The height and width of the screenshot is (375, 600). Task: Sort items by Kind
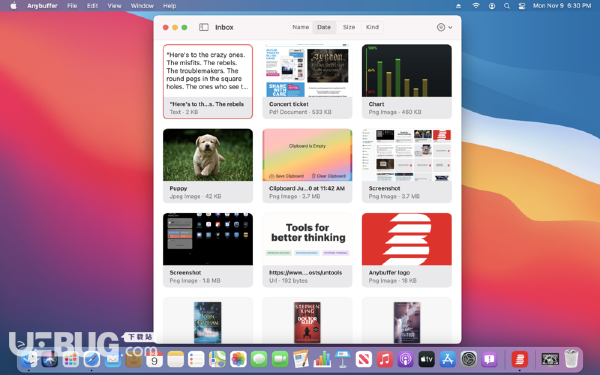(x=372, y=27)
